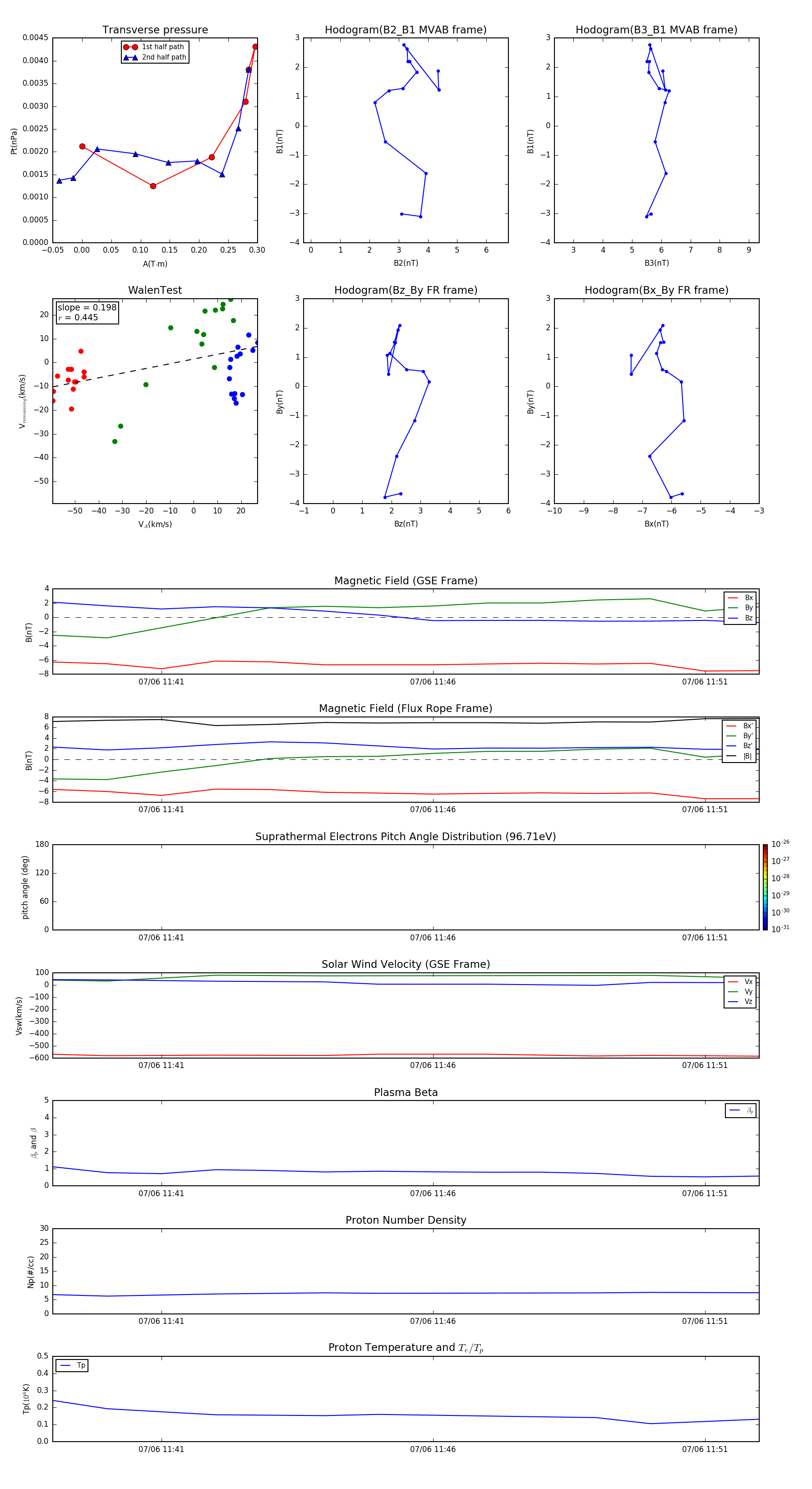The height and width of the screenshot is (1489, 812).
Task: Click the "Hodogram(Bx_By FR frame)" title
Action: point(656,290)
